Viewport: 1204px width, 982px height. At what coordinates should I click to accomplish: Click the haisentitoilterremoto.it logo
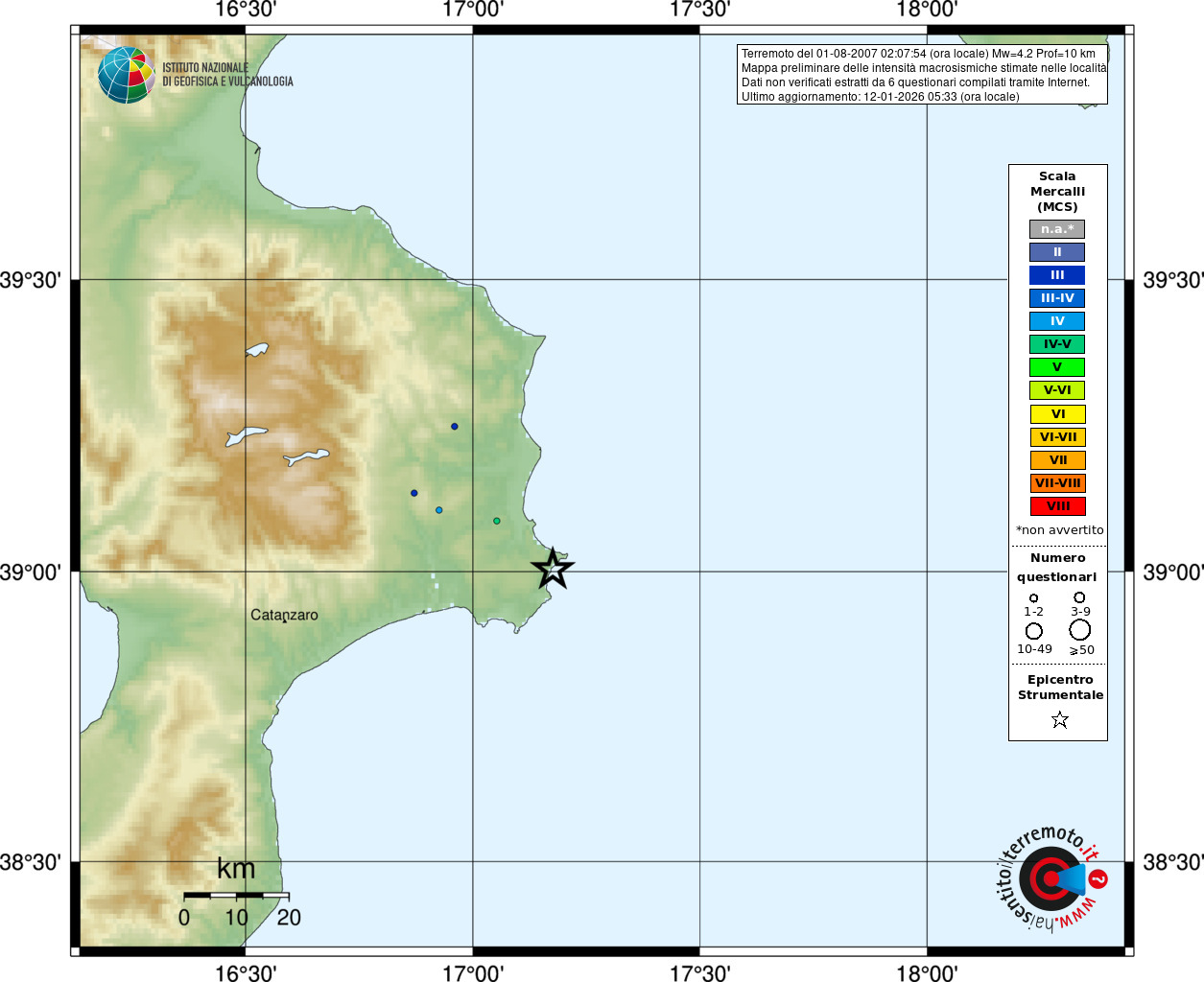(1052, 877)
